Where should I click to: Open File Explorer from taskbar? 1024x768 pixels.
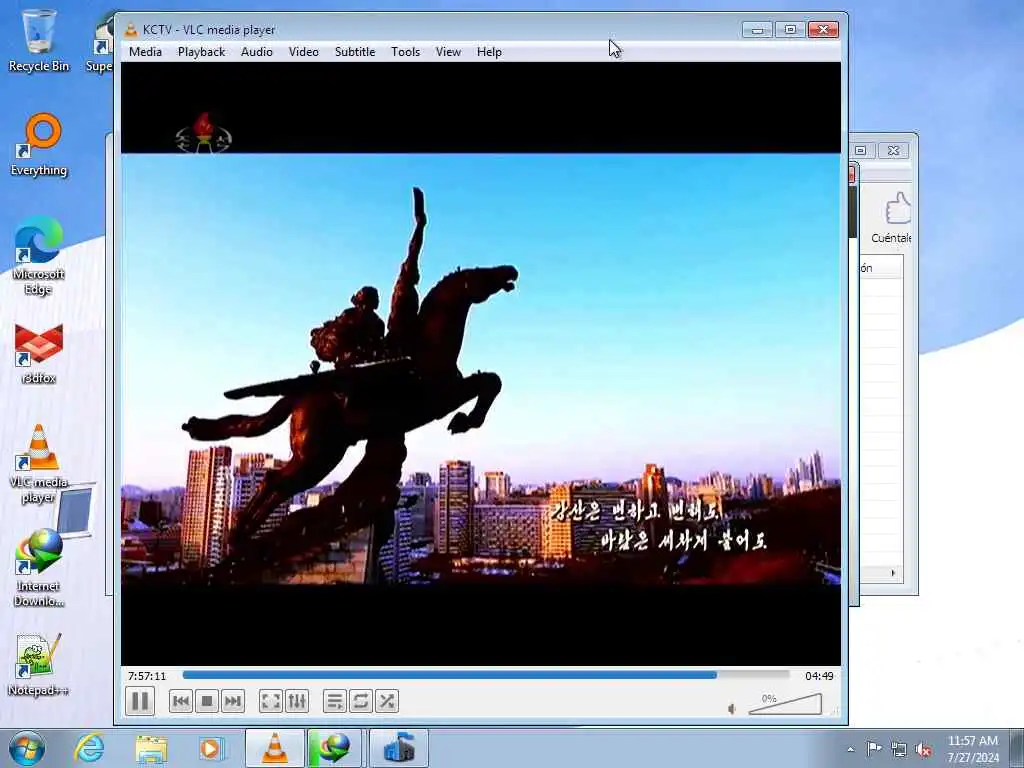[151, 748]
